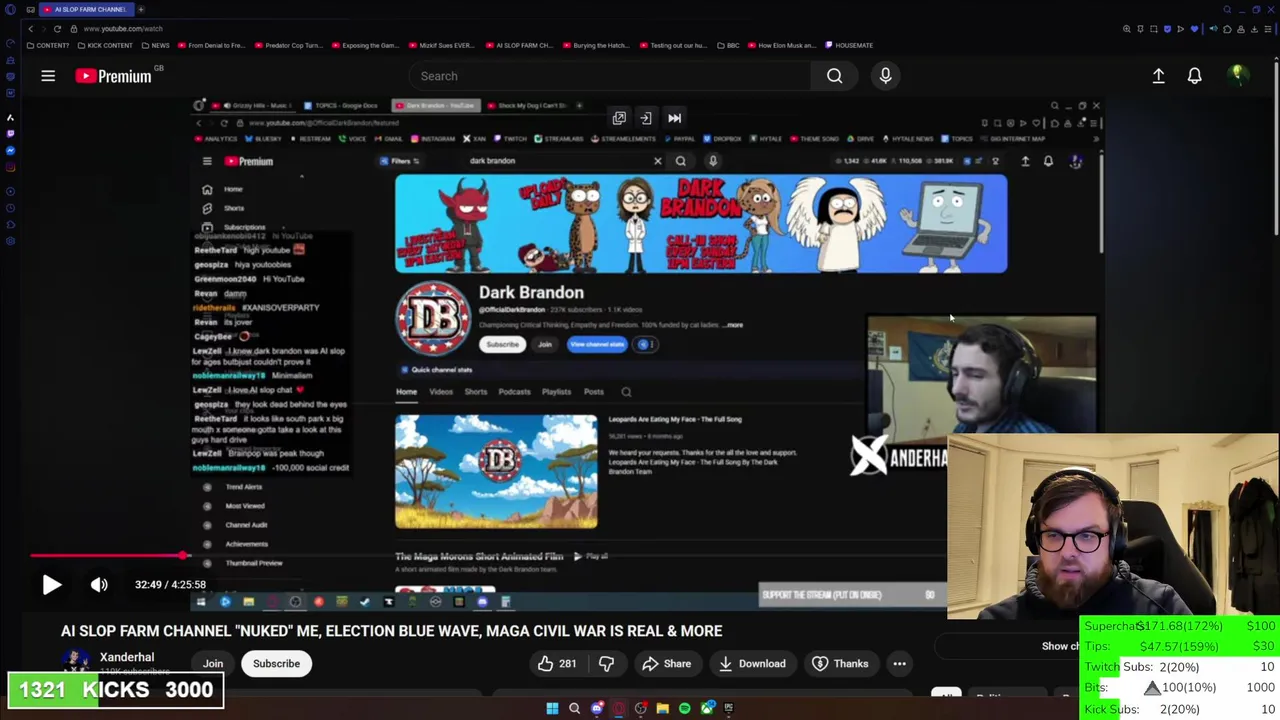Mute the video with speaker icon
Image resolution: width=1280 pixels, height=720 pixels.
coord(99,585)
